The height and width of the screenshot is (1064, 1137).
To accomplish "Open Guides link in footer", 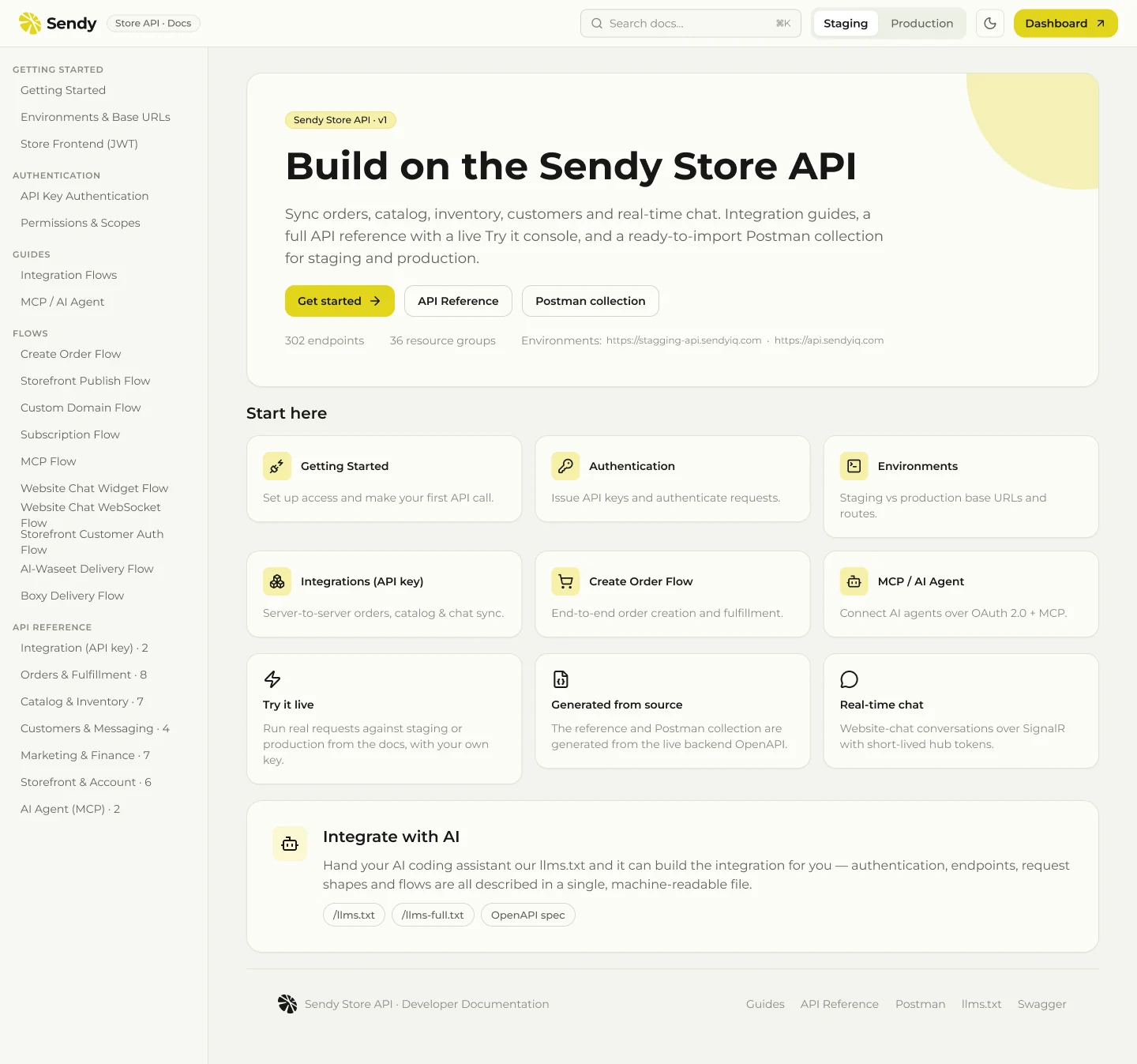I will pos(765,1004).
